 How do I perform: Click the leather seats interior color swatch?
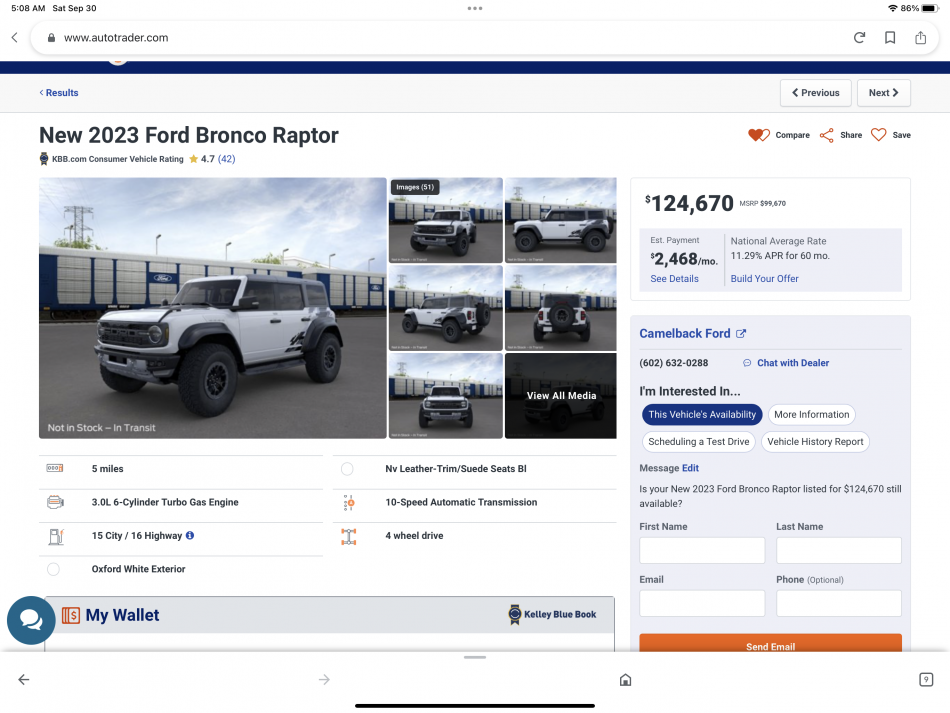(347, 469)
